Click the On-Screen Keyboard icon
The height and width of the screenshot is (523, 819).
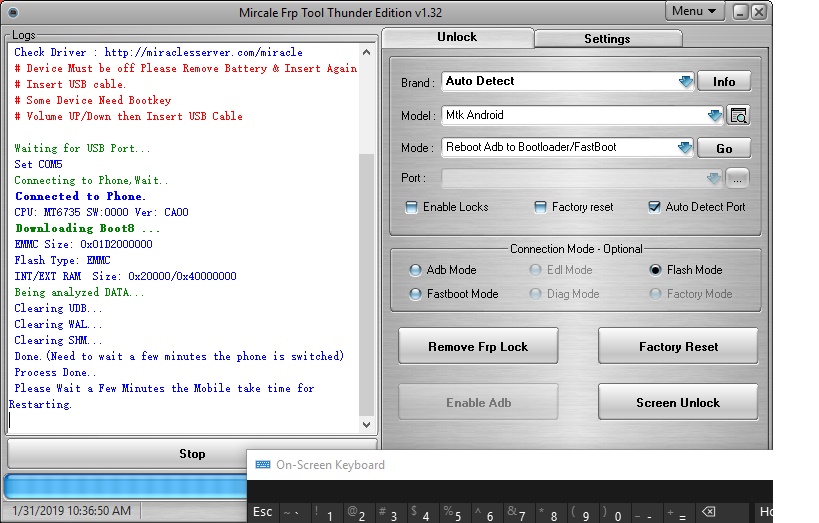(x=263, y=464)
